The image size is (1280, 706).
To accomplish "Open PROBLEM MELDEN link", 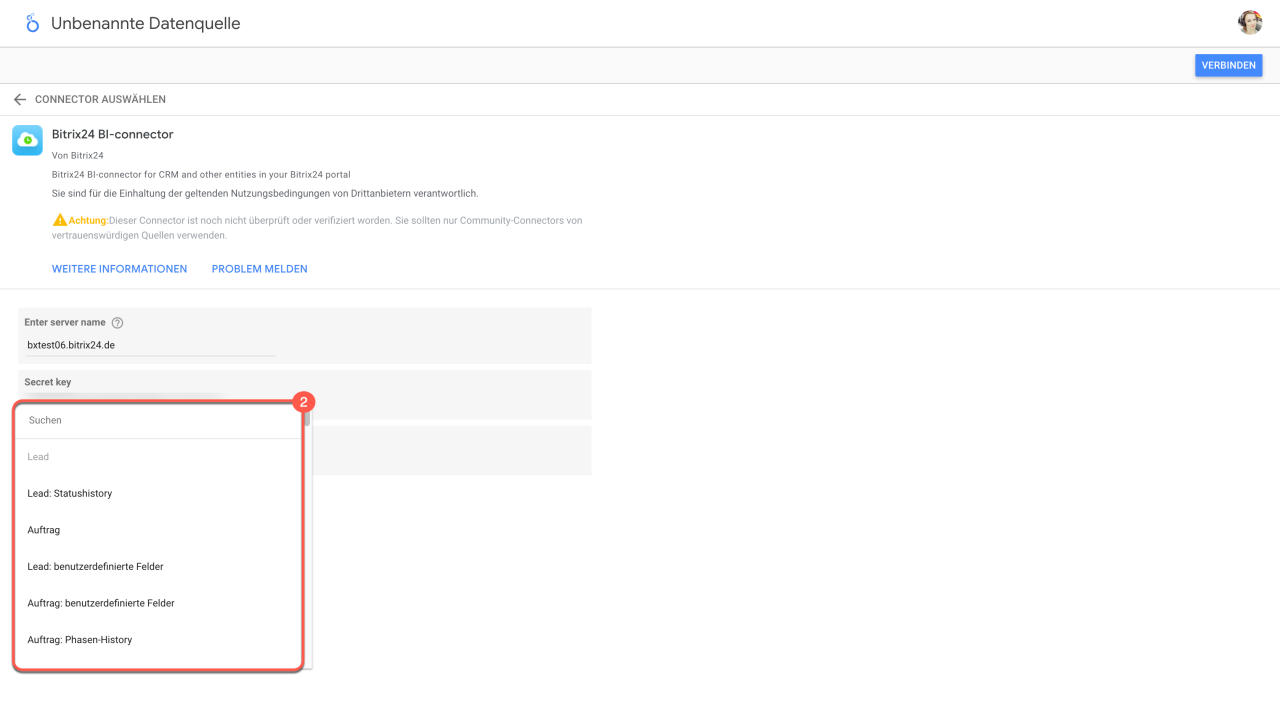I will [259, 269].
